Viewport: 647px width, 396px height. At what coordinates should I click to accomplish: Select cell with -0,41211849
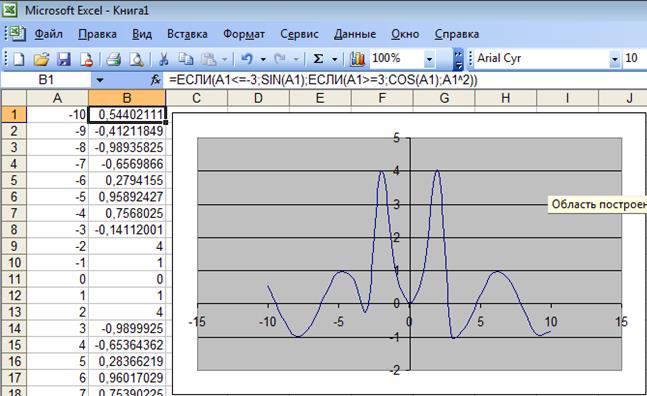(x=127, y=131)
